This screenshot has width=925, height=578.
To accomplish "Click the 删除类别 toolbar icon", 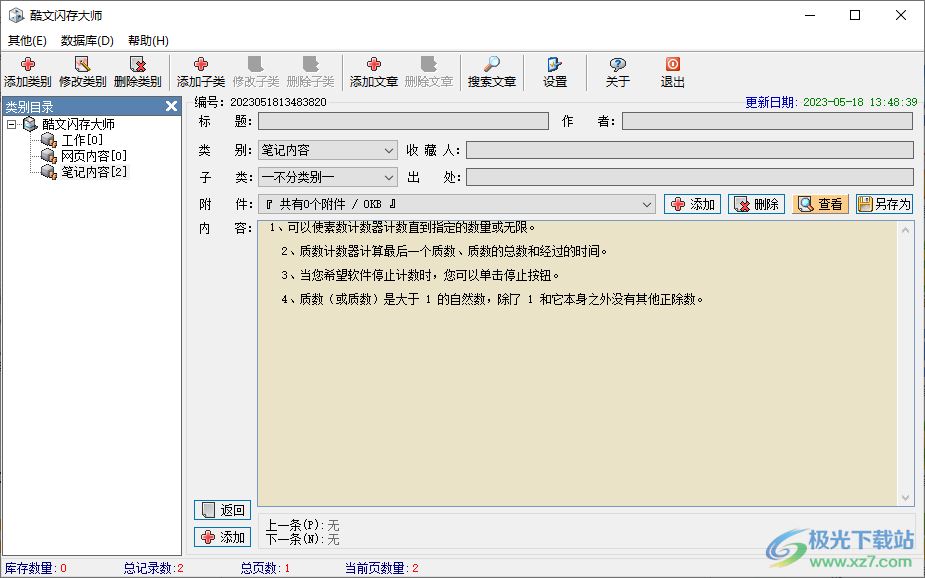I will 137,73.
